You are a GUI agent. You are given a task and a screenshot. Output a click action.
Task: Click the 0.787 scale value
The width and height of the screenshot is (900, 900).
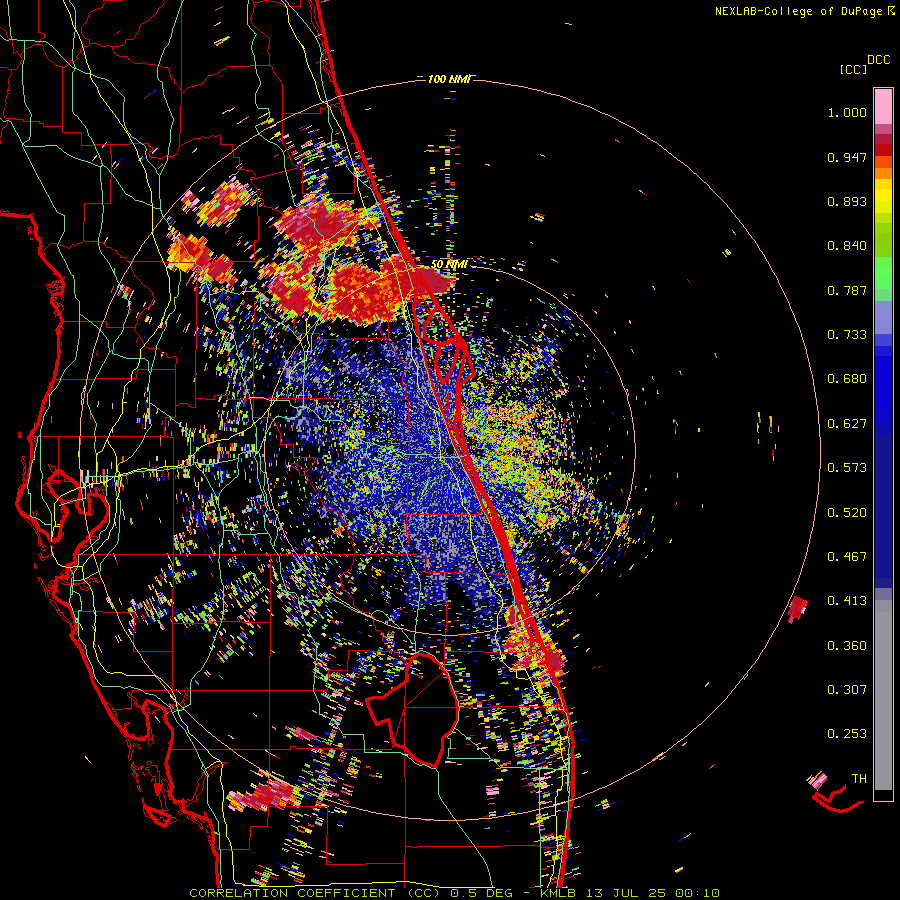point(847,290)
